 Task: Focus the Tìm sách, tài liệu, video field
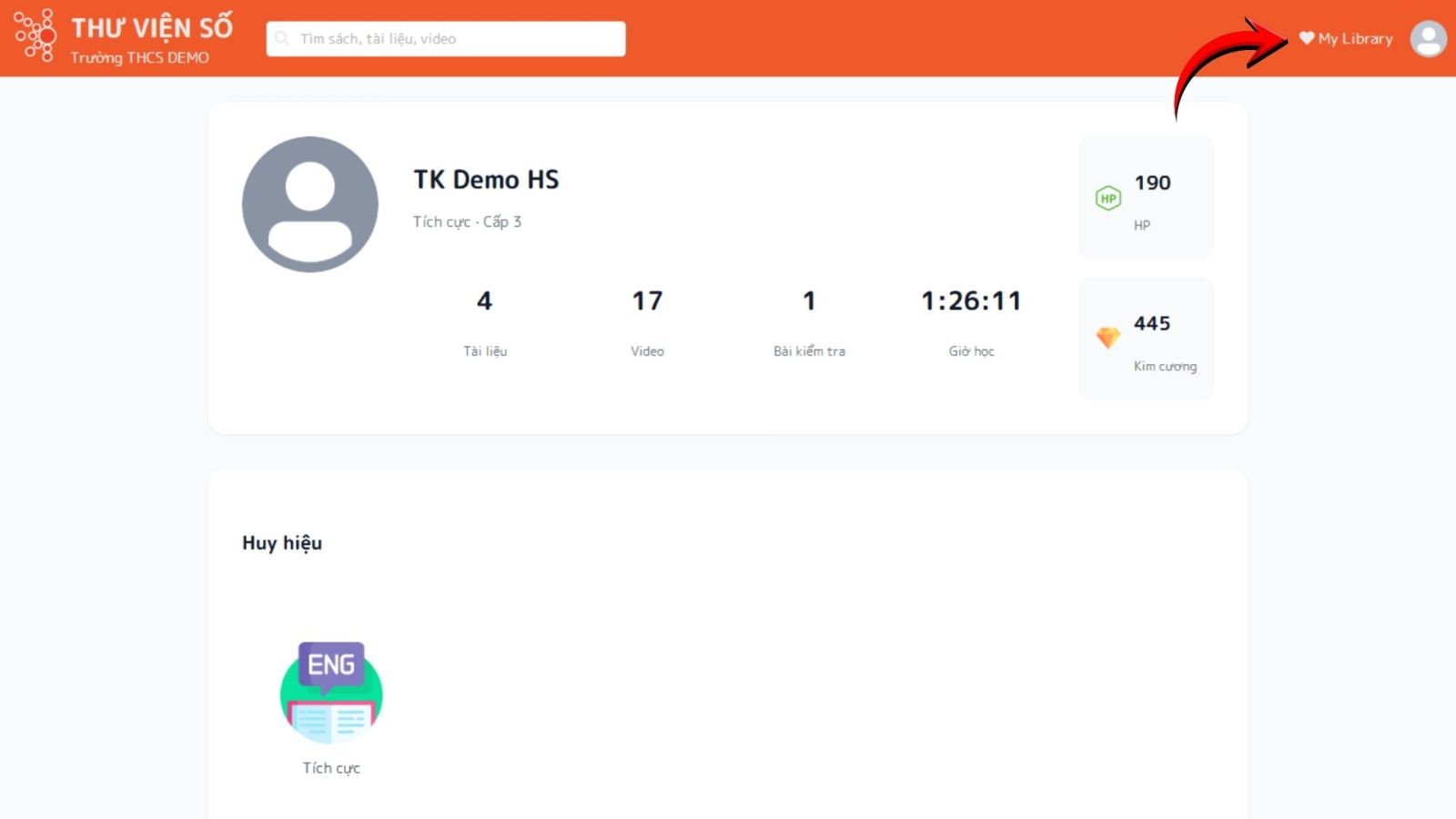(455, 38)
